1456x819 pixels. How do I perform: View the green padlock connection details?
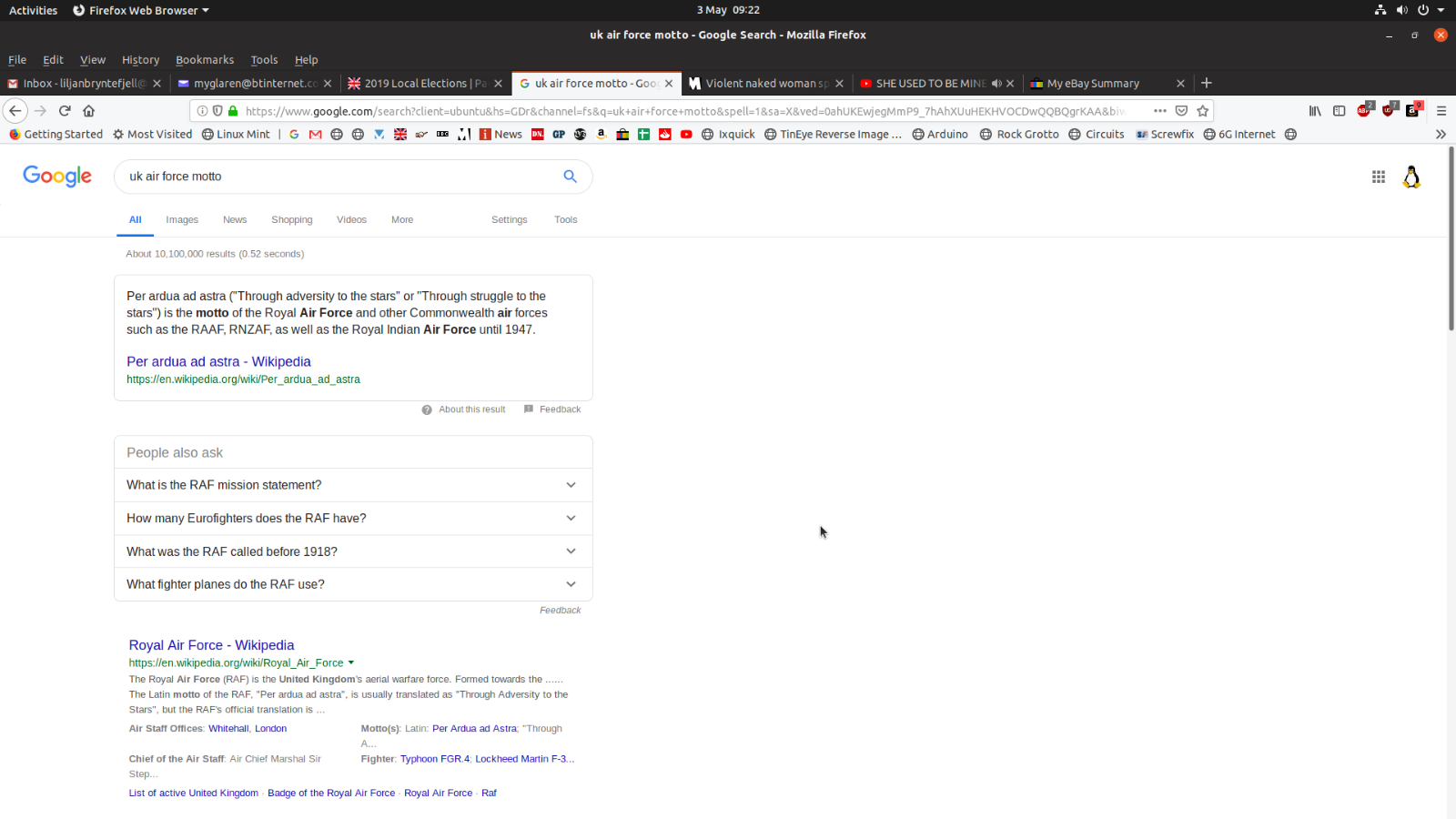(233, 111)
